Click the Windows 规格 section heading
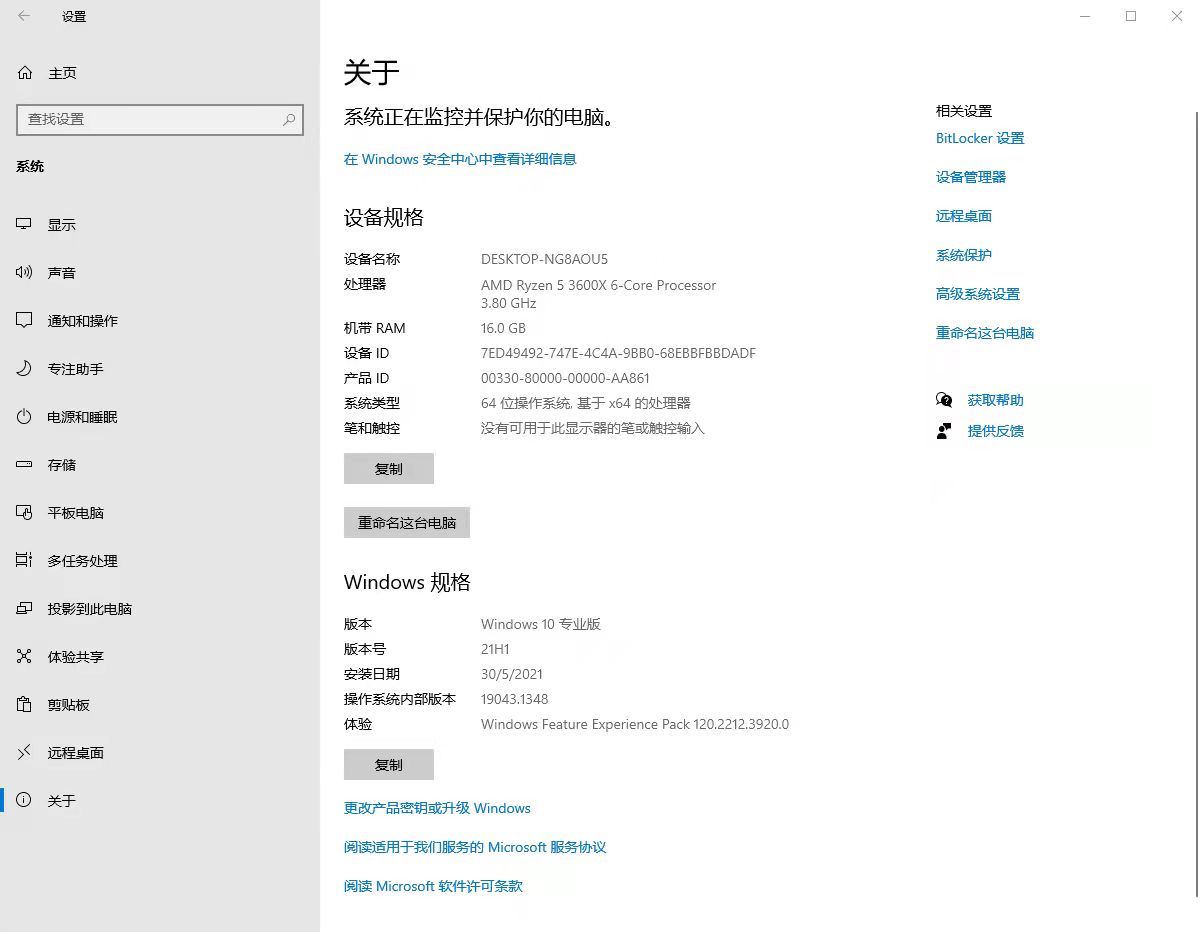This screenshot has width=1200, height=932. click(x=407, y=582)
